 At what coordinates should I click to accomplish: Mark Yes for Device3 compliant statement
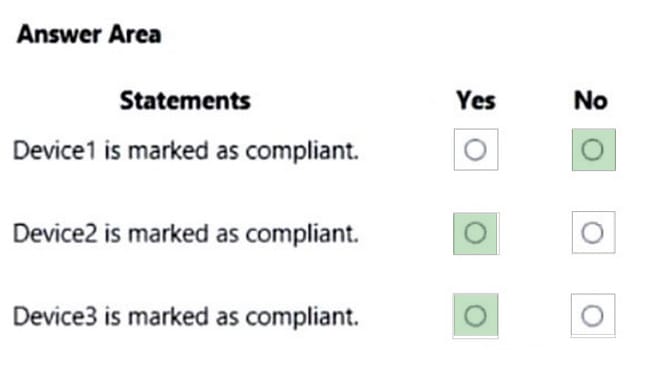pos(475,316)
